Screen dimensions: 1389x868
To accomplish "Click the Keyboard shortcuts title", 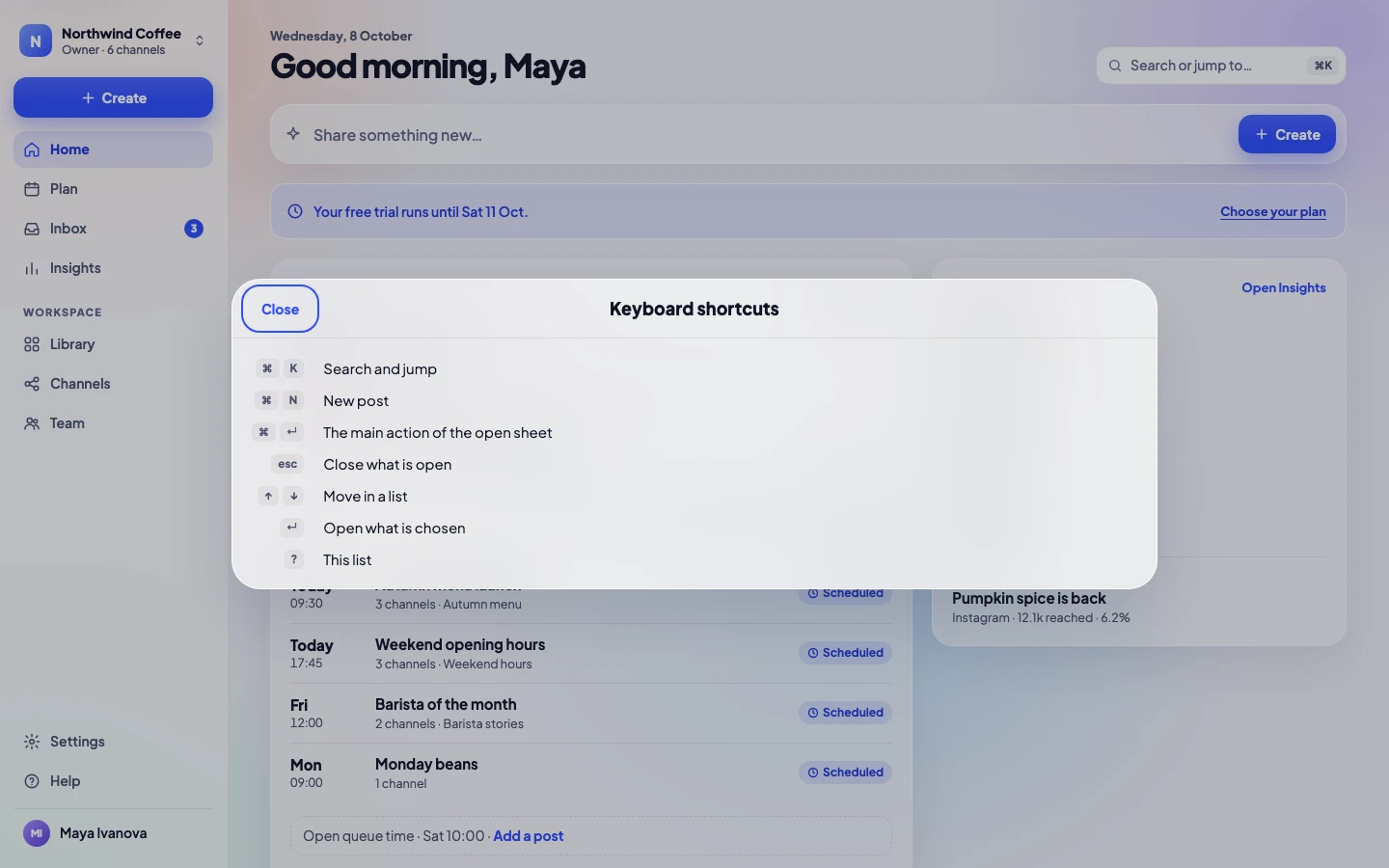I will (x=694, y=309).
